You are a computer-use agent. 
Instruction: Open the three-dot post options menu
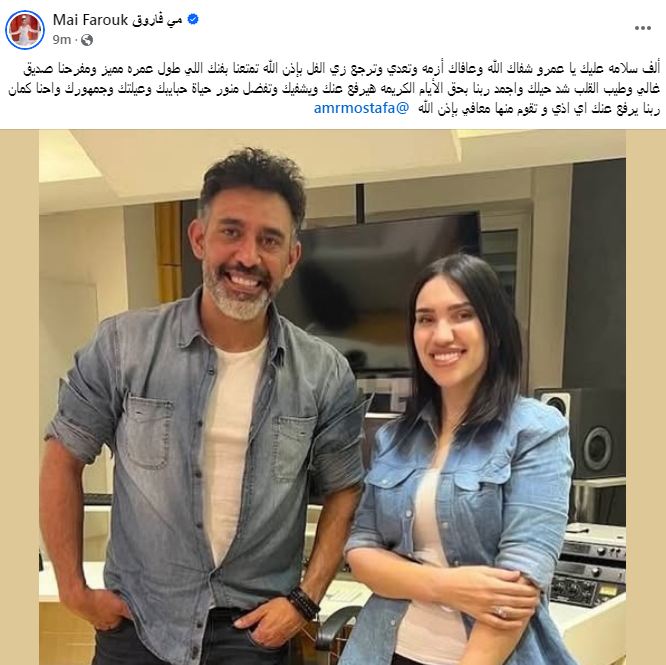(x=643, y=28)
